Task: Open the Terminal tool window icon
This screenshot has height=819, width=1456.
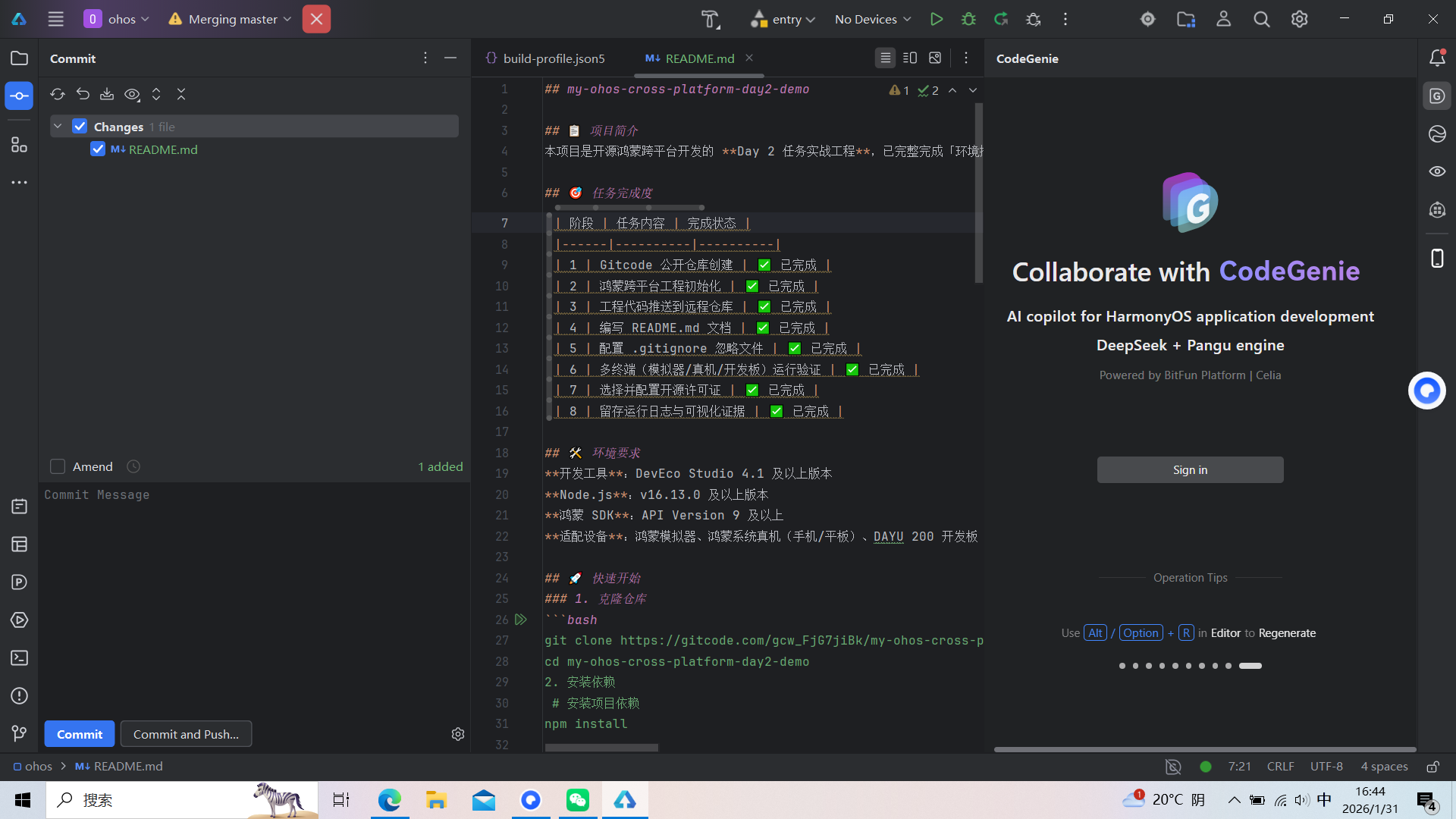Action: click(20, 658)
